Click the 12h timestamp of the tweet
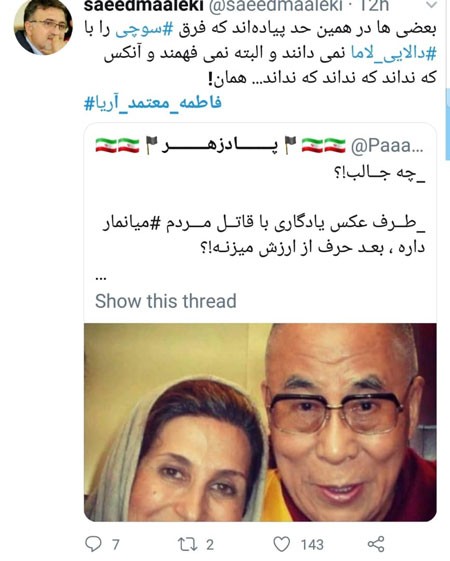The image size is (450, 561). tap(374, 5)
